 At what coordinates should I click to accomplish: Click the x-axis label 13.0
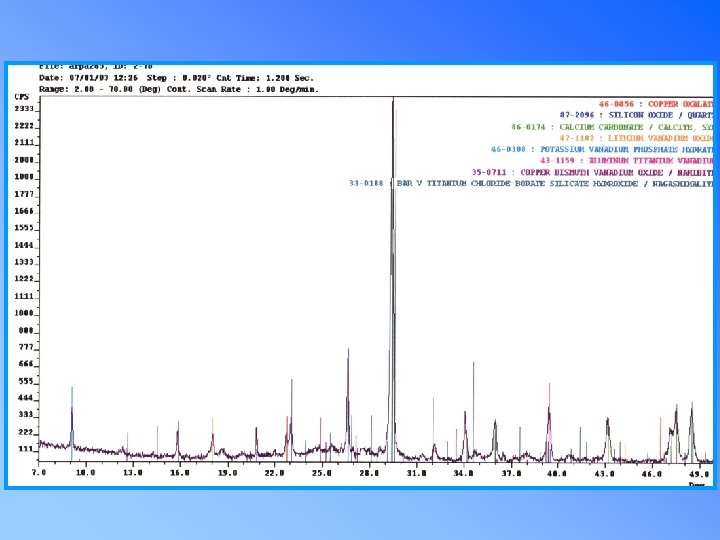tap(132, 472)
